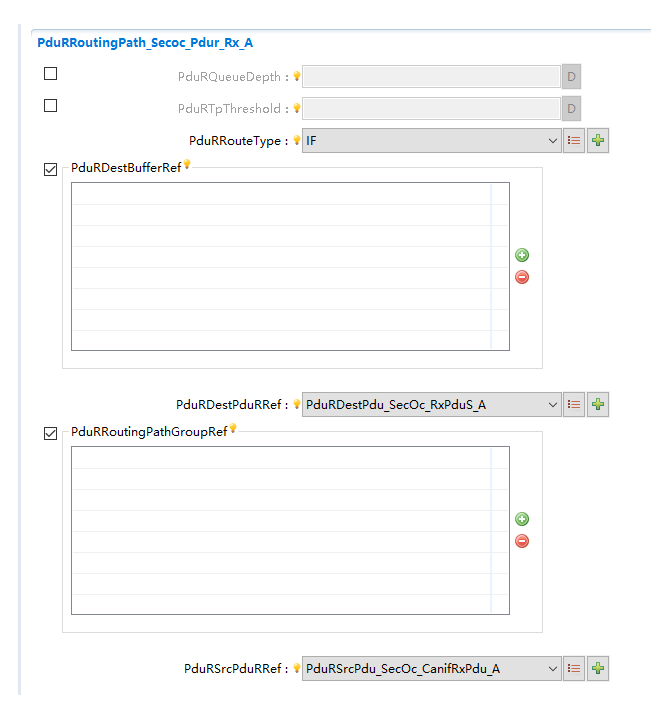Click the D button beside PduRQueueDepth

coord(571,77)
